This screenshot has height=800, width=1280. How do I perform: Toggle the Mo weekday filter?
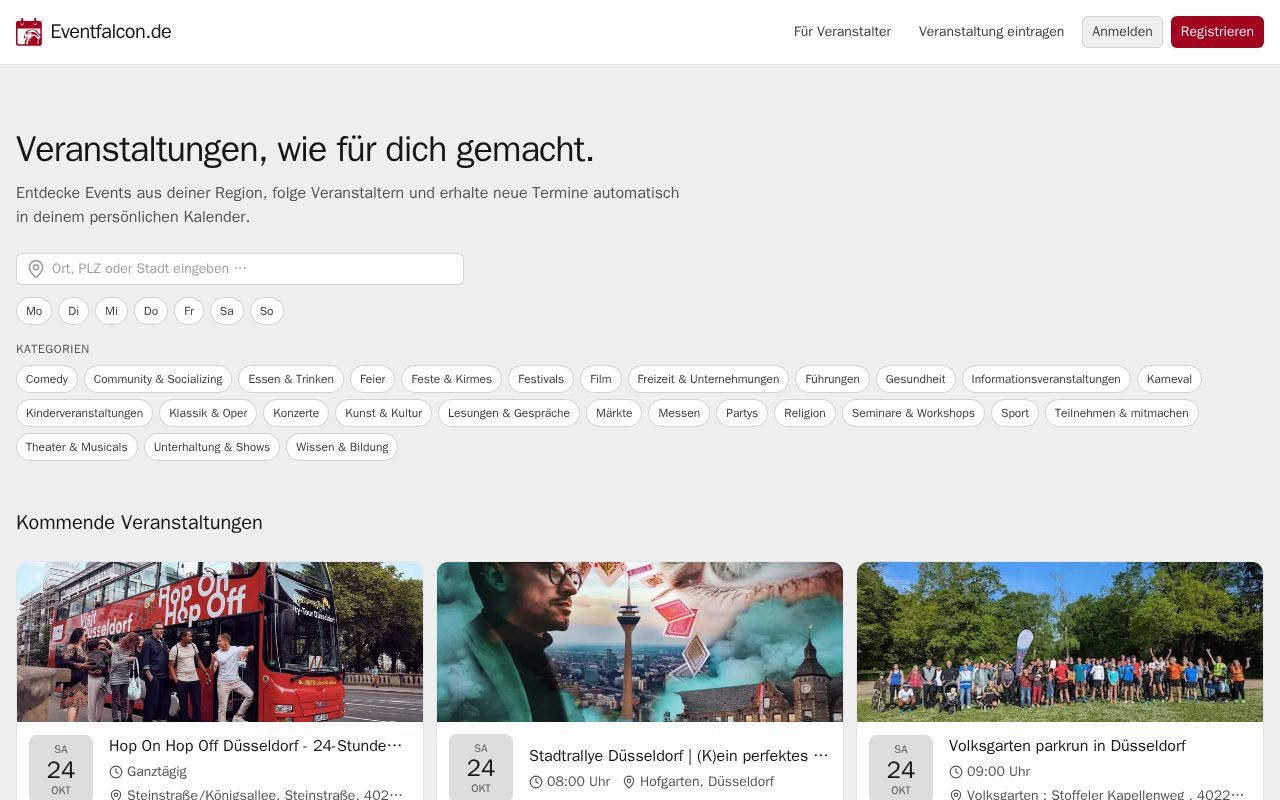tap(34, 311)
